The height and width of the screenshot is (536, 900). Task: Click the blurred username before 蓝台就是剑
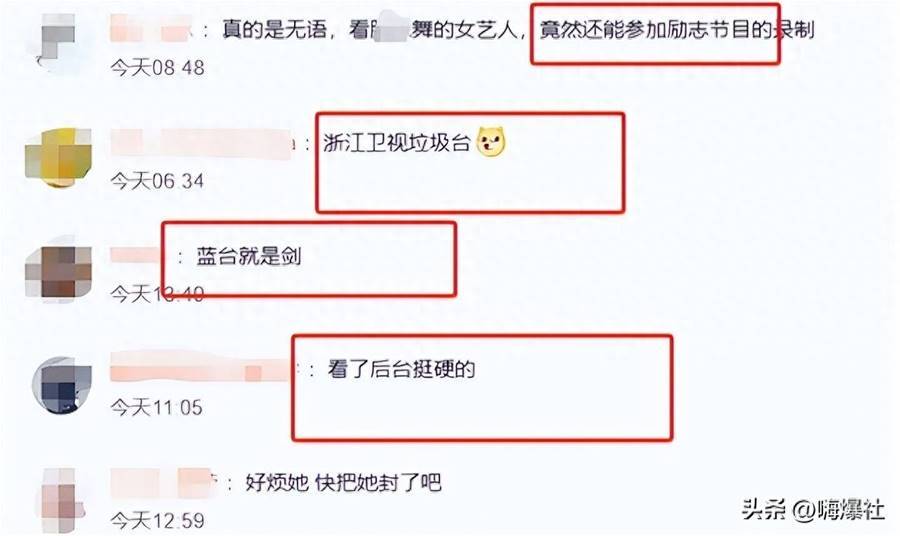(137, 255)
